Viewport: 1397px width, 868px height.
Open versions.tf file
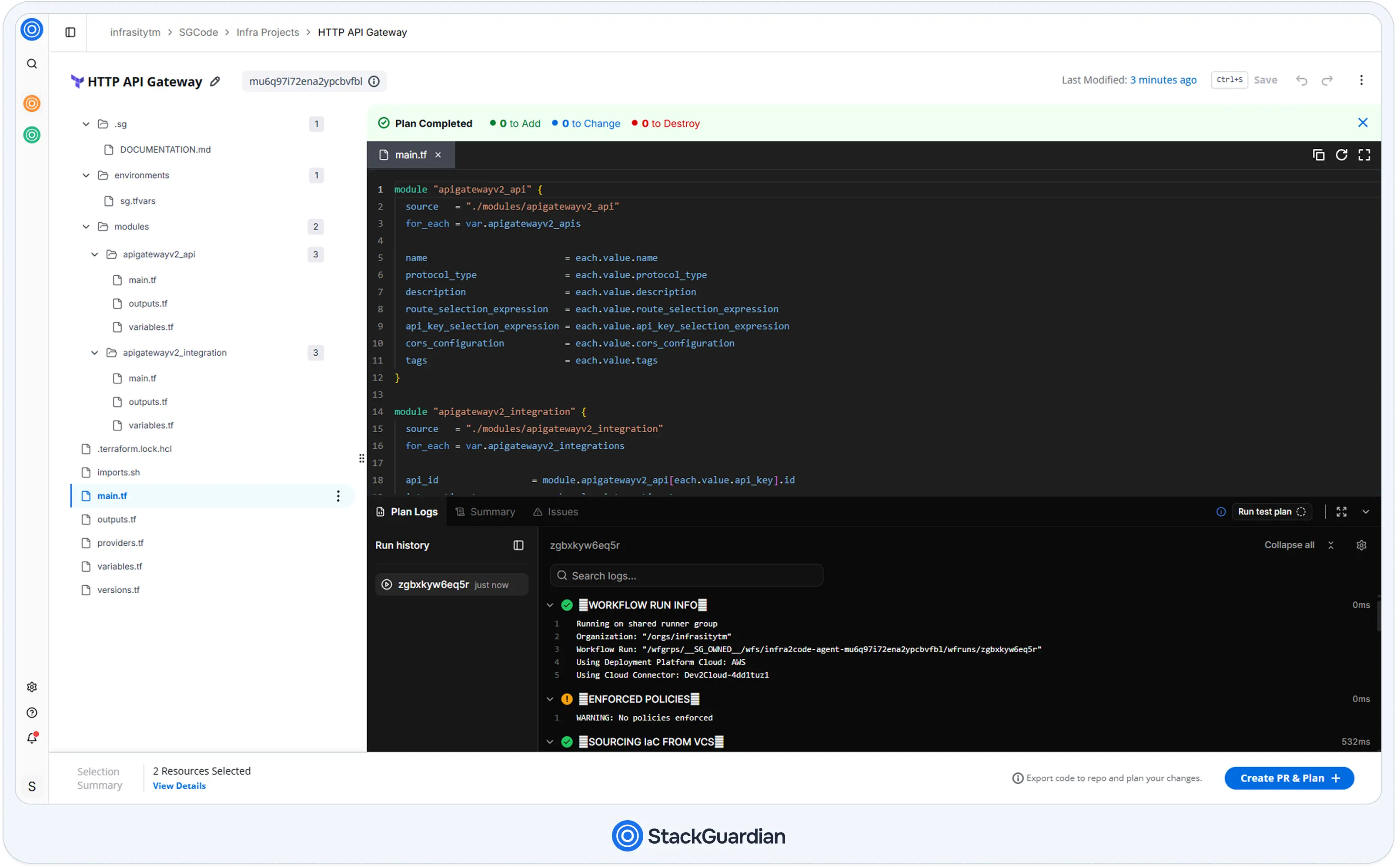coord(118,590)
